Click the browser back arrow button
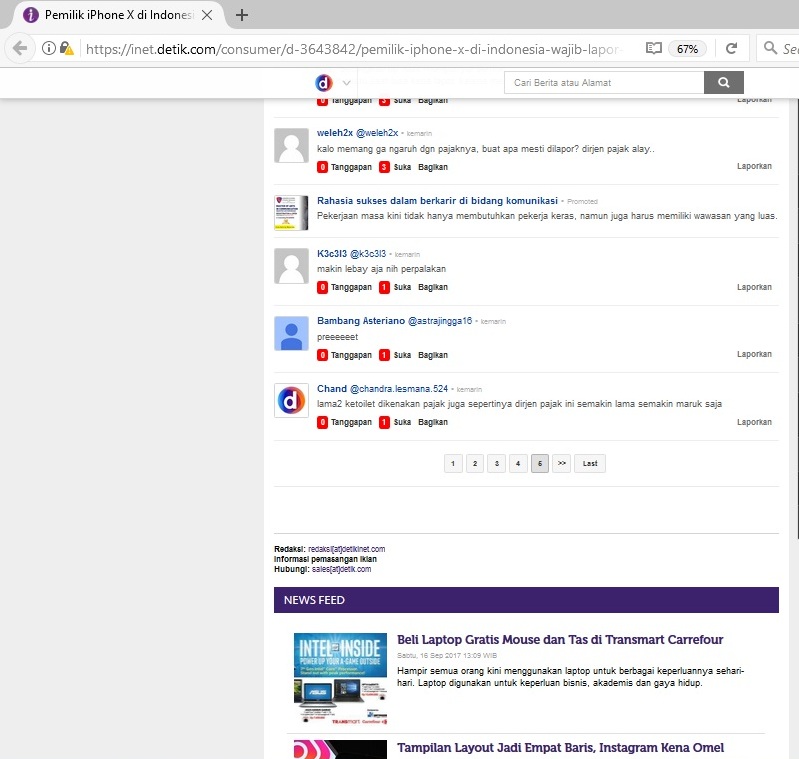This screenshot has width=799, height=759. (x=20, y=48)
